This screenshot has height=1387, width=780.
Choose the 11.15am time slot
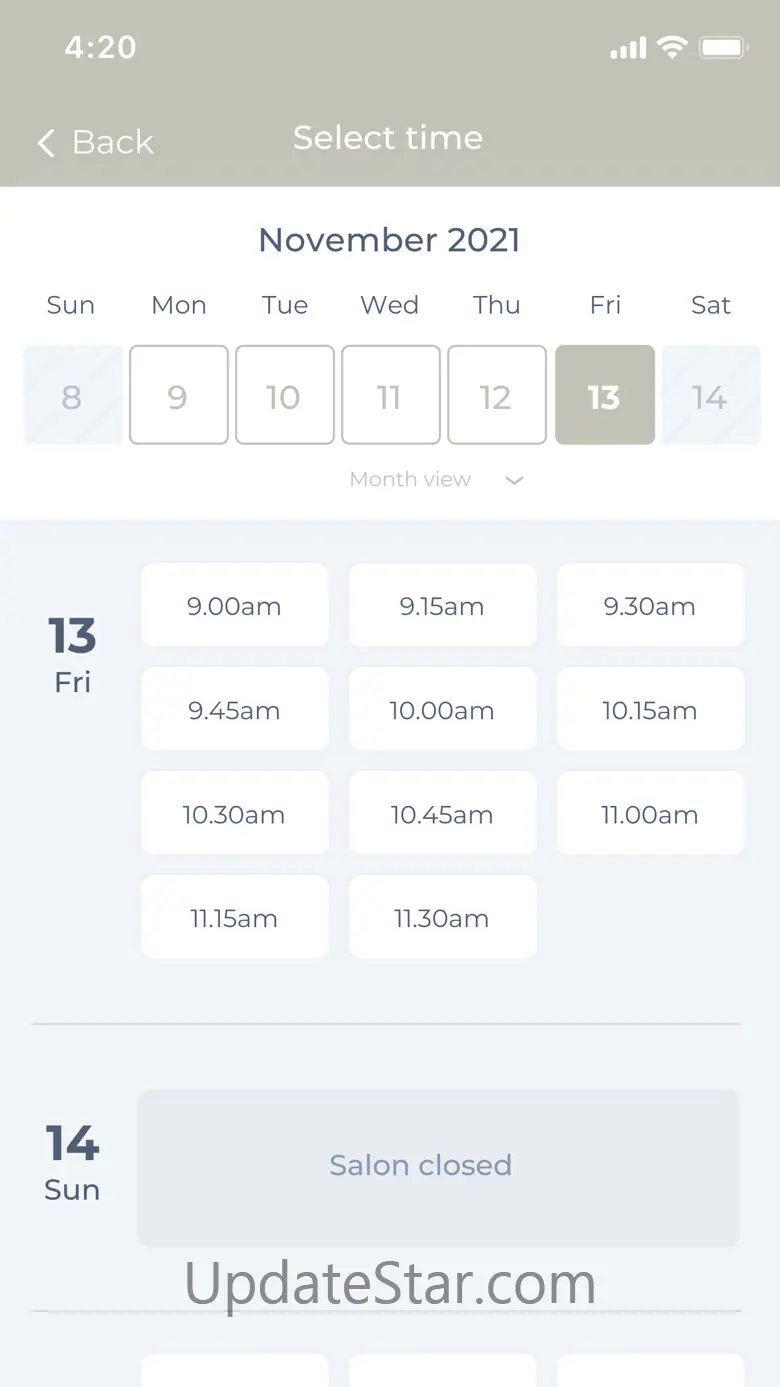[234, 919]
